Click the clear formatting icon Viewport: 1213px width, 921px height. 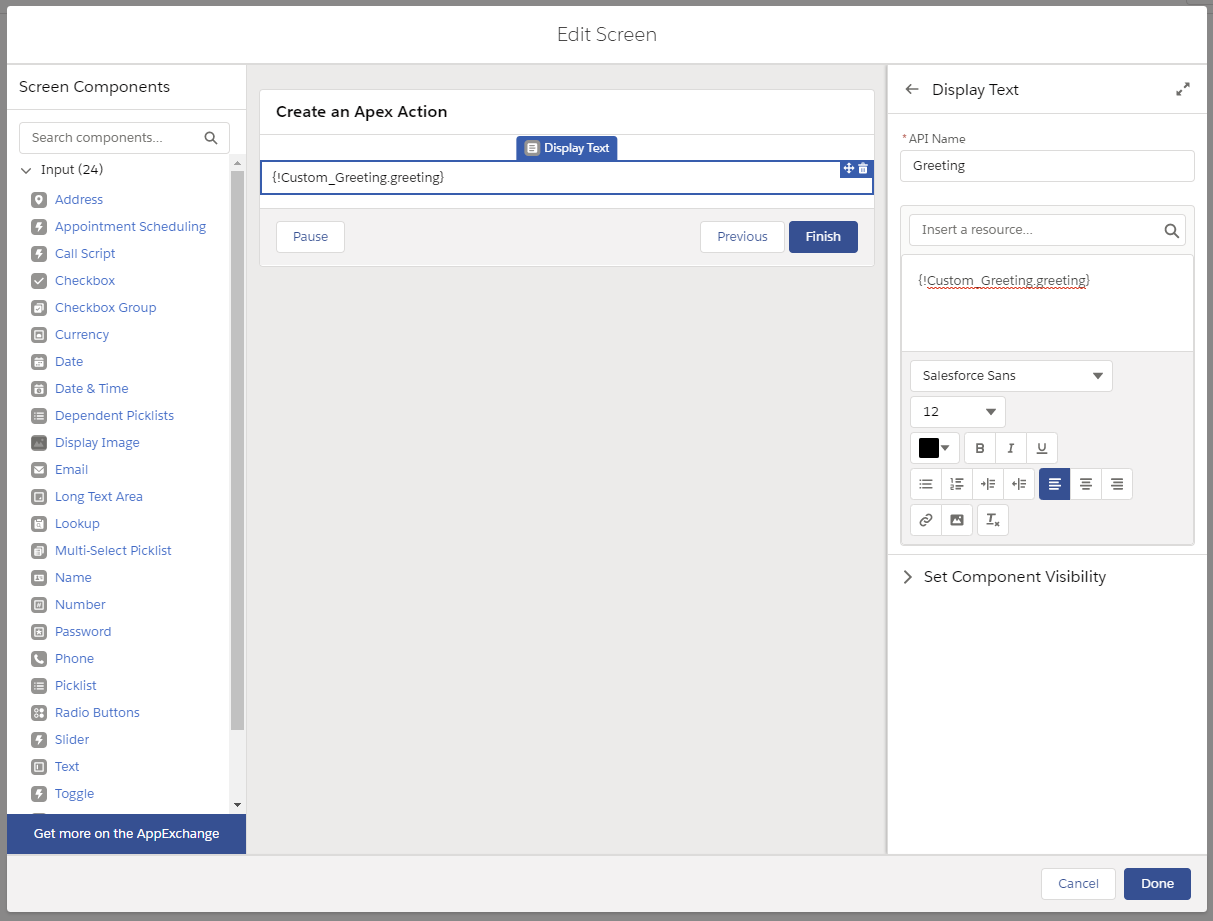coord(992,519)
